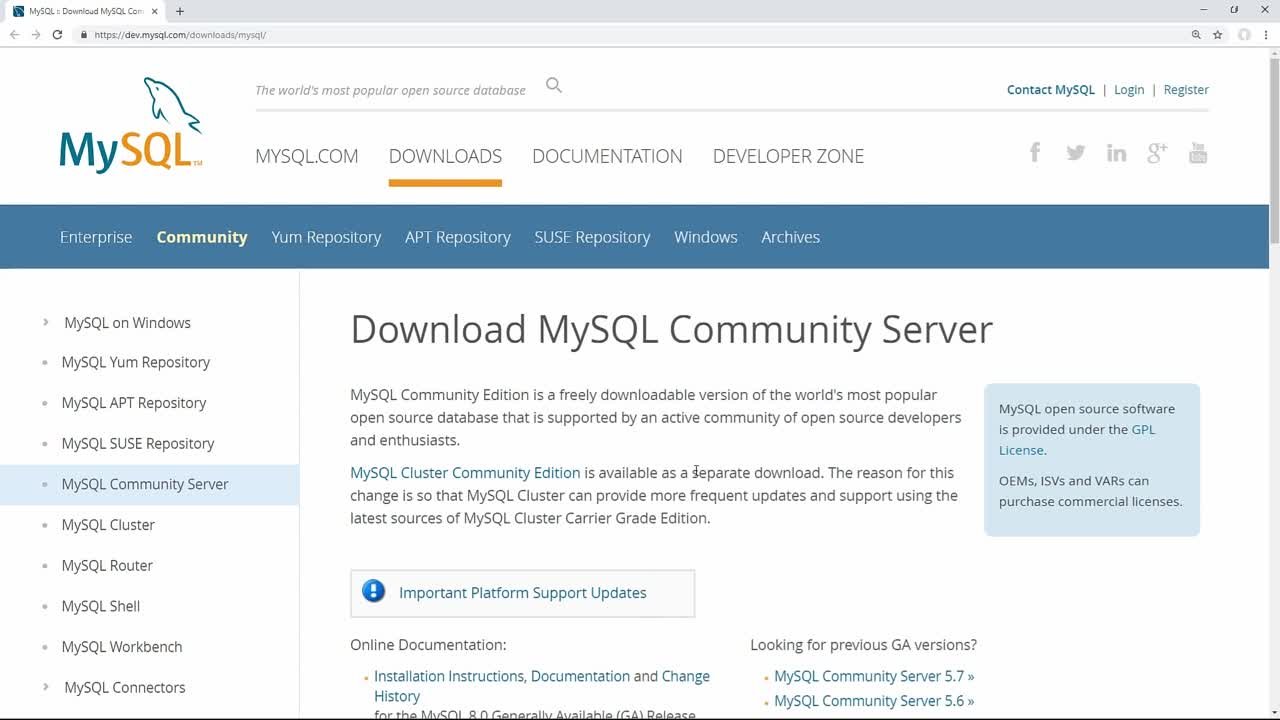Switch to the APT Repository tab
The width and height of the screenshot is (1280, 720).
[458, 237]
